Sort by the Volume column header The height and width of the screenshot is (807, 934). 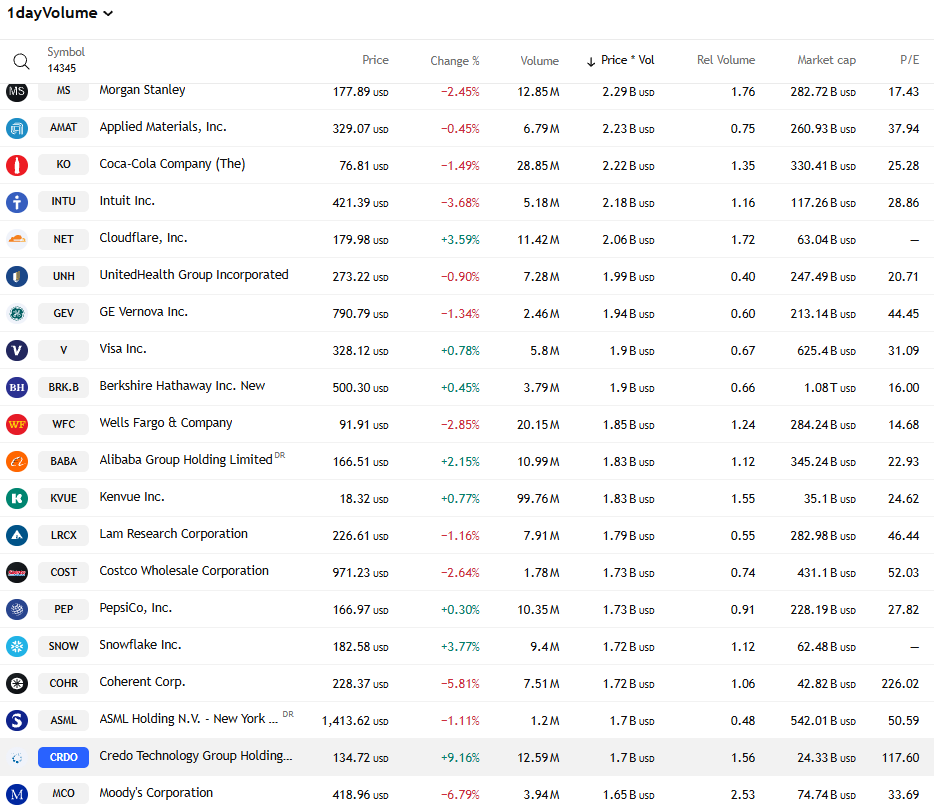point(539,61)
